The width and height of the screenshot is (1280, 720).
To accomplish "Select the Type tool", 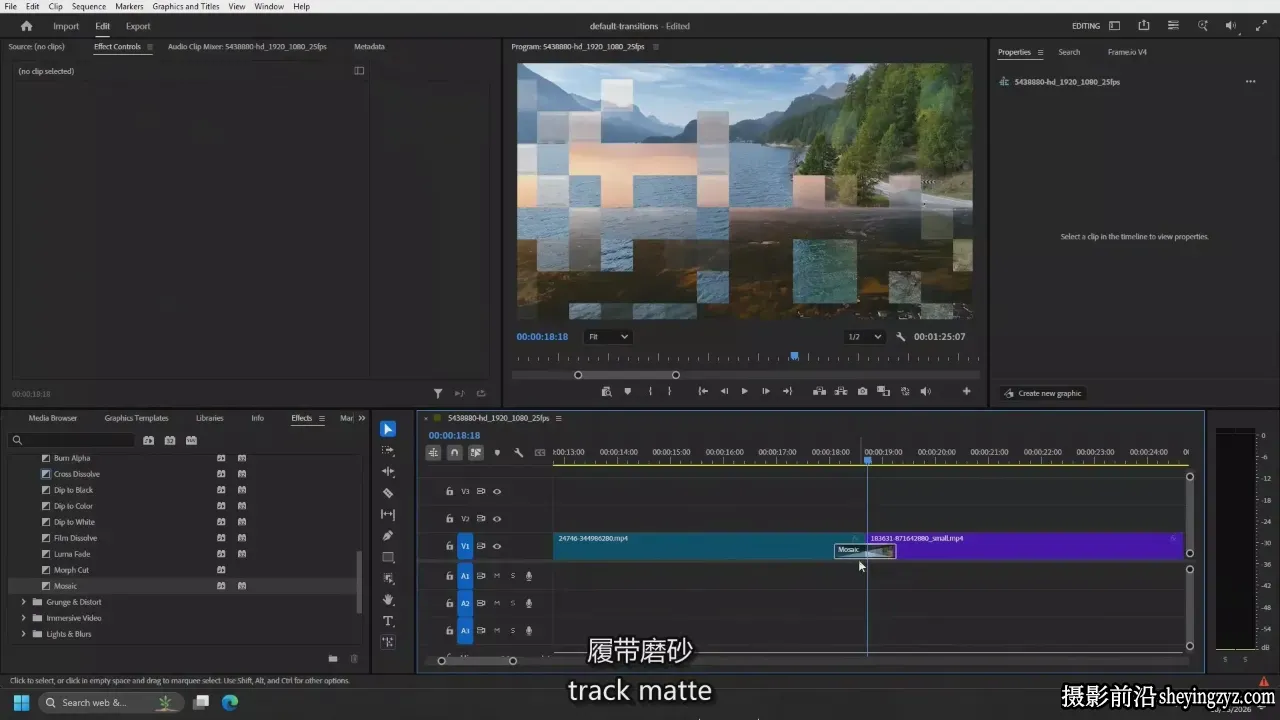I will click(388, 621).
